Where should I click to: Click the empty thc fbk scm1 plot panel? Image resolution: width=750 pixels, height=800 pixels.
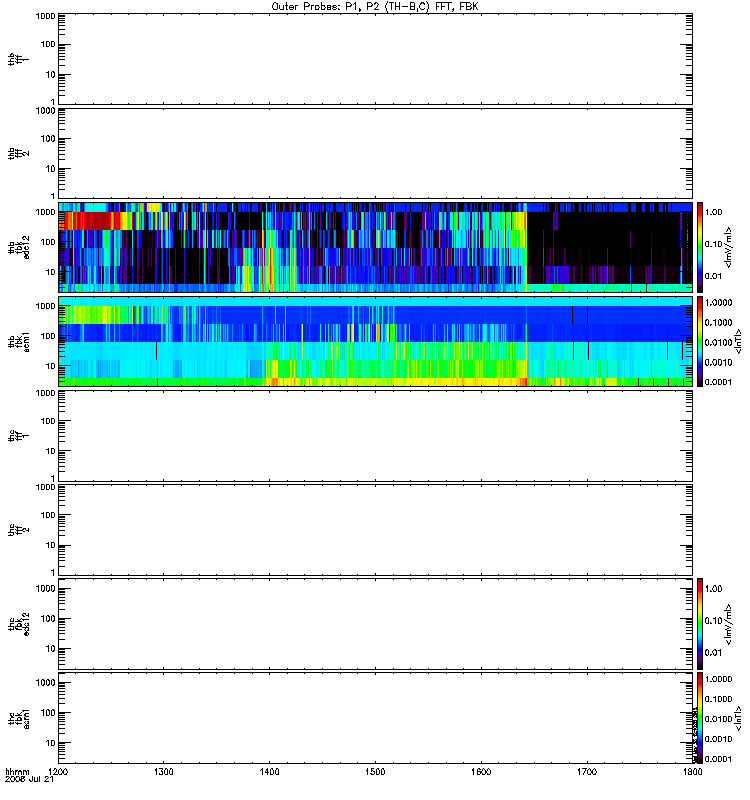[x=376, y=718]
